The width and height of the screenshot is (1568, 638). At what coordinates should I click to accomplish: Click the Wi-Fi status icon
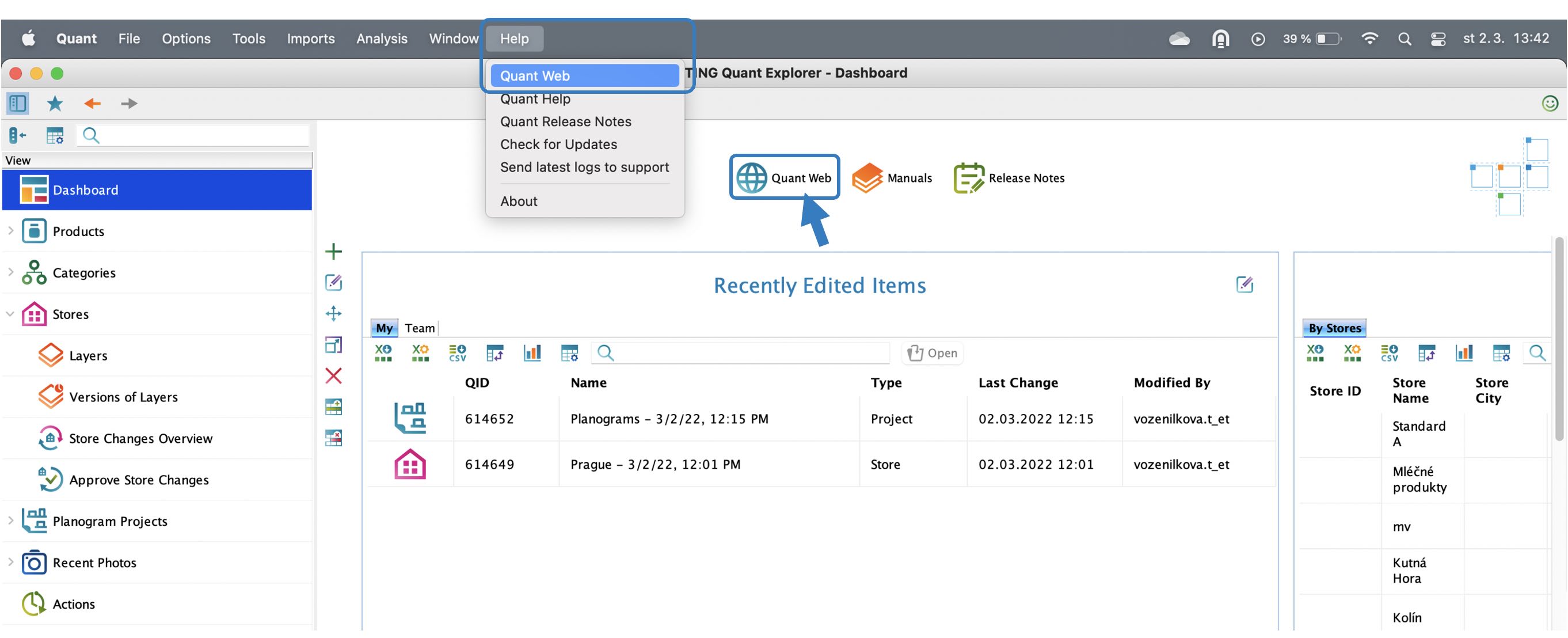[1369, 39]
